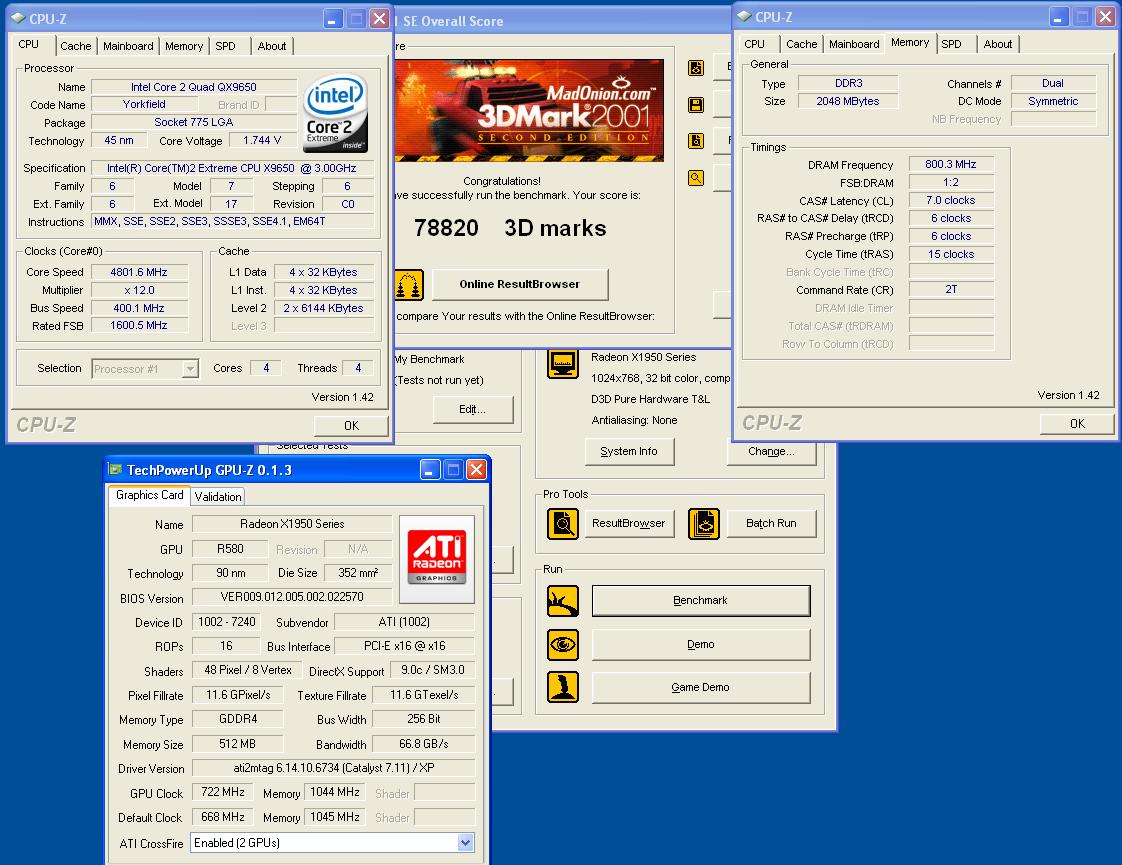Switch to SPD tab in left CPU-Z
The width and height of the screenshot is (1122, 865).
(225, 46)
